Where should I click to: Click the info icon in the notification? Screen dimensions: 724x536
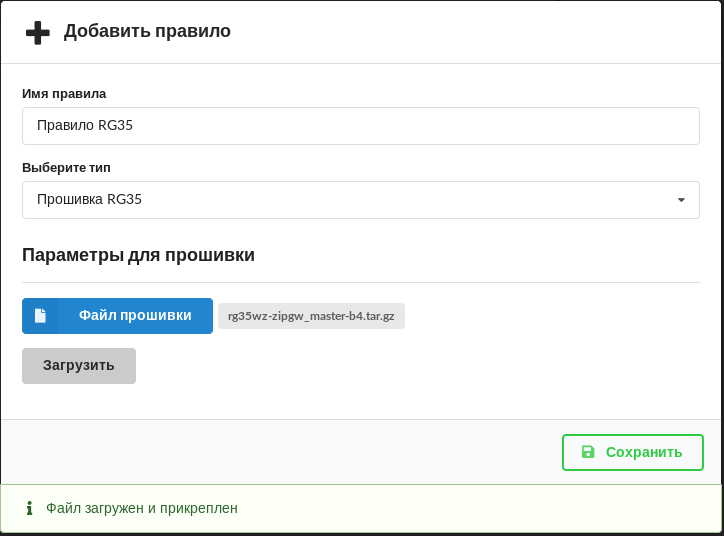[x=29, y=508]
